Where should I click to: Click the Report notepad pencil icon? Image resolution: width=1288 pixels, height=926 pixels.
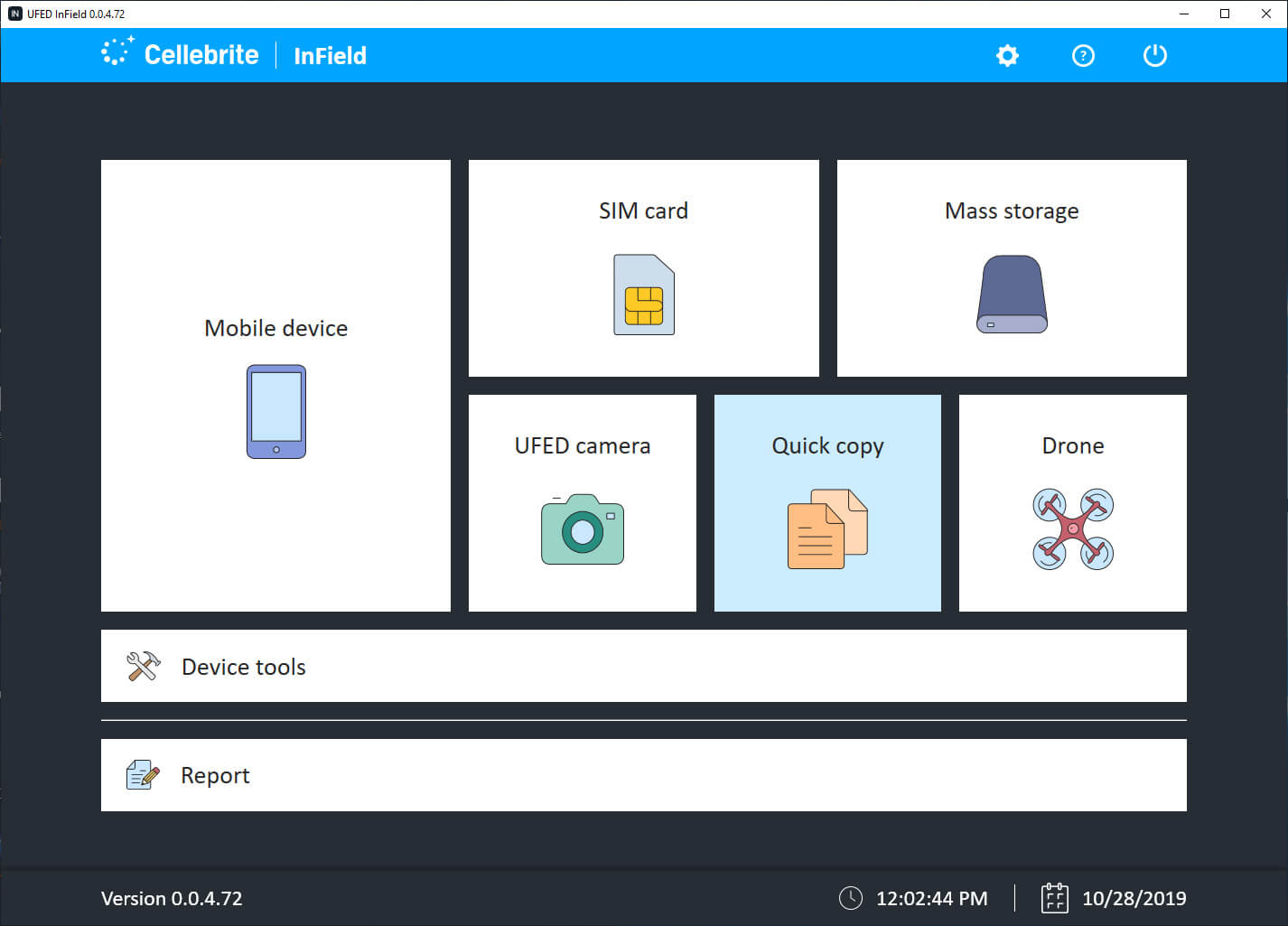pos(143,774)
